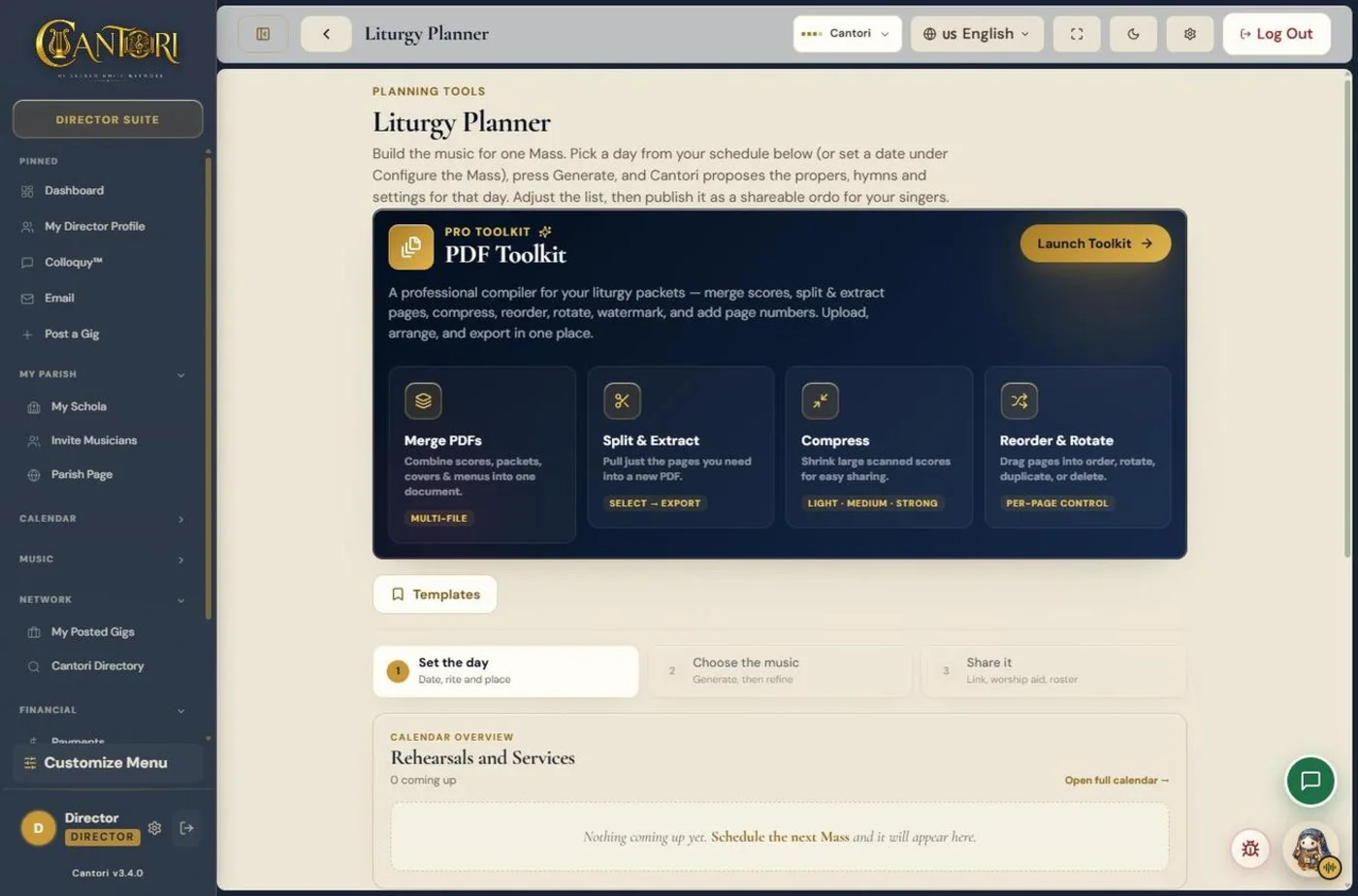The width and height of the screenshot is (1358, 896).
Task: Open the English language dropdown
Action: [x=977, y=34]
